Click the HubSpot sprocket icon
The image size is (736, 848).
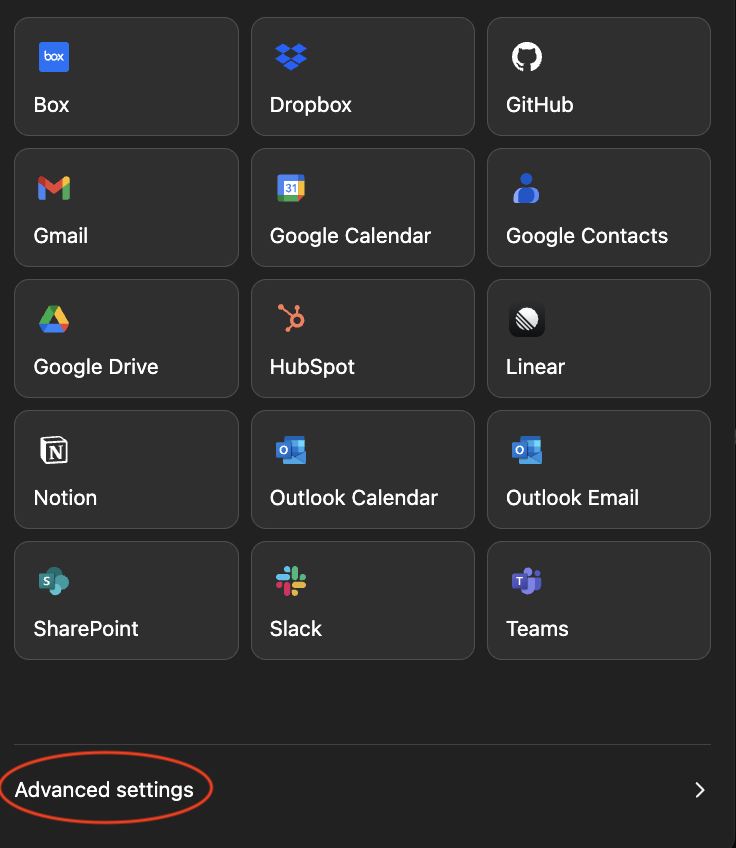point(291,319)
